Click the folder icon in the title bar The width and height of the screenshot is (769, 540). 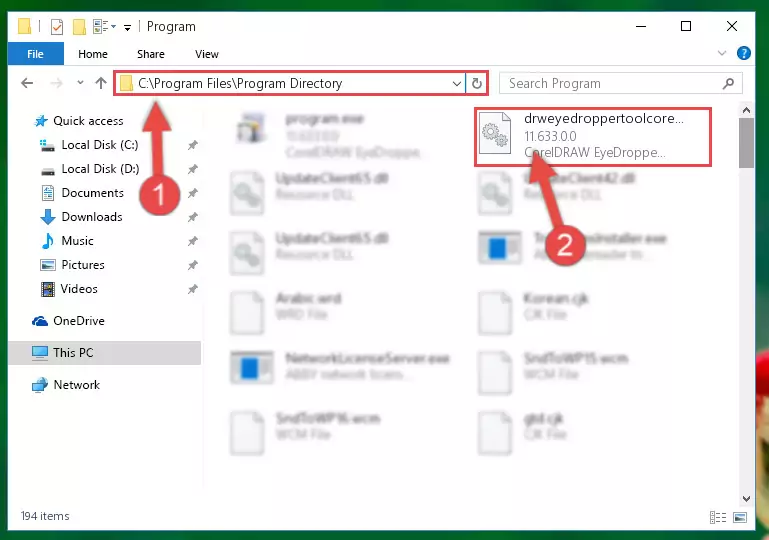coord(24,26)
